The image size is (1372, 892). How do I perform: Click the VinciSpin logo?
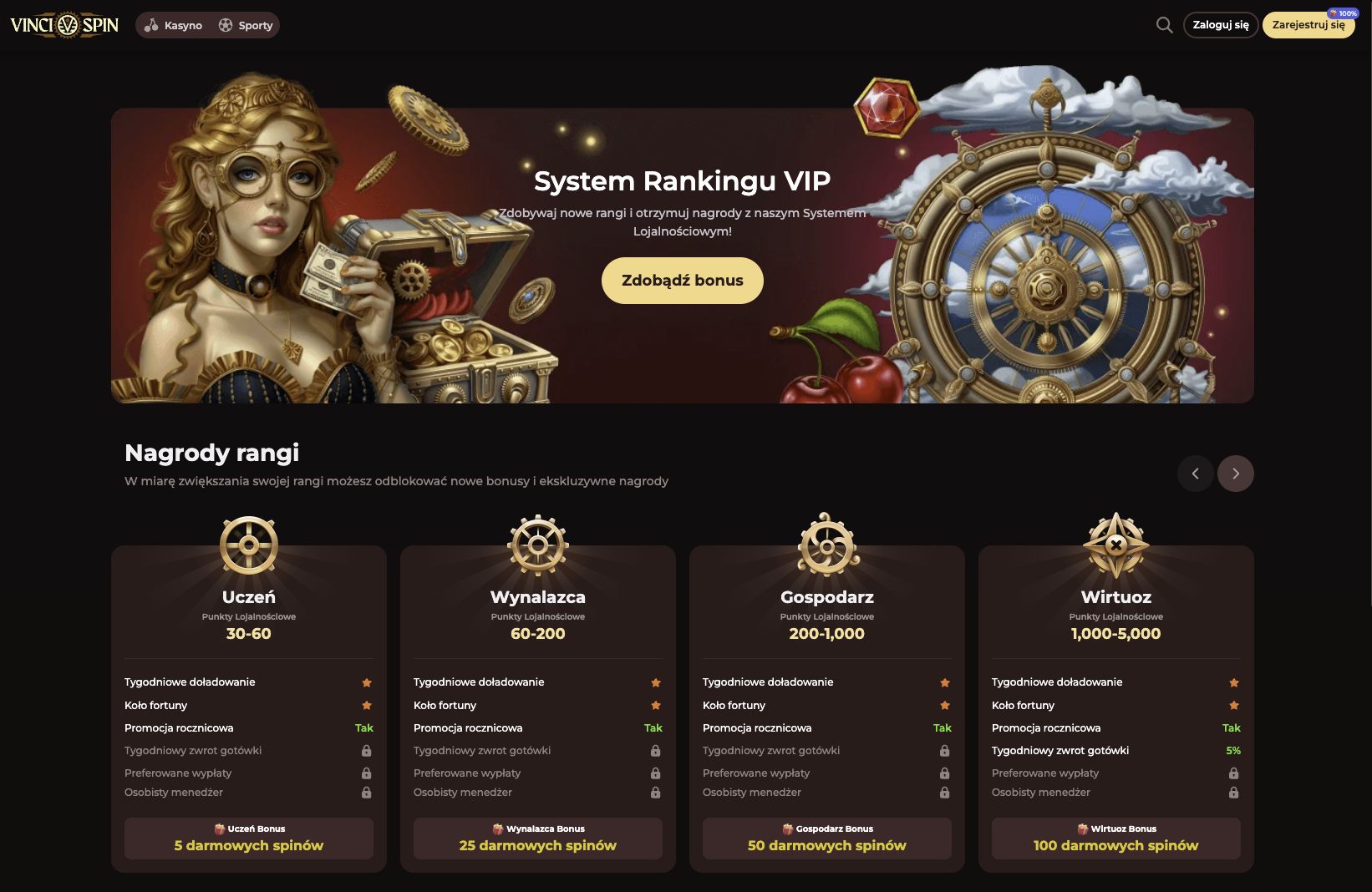tap(64, 25)
